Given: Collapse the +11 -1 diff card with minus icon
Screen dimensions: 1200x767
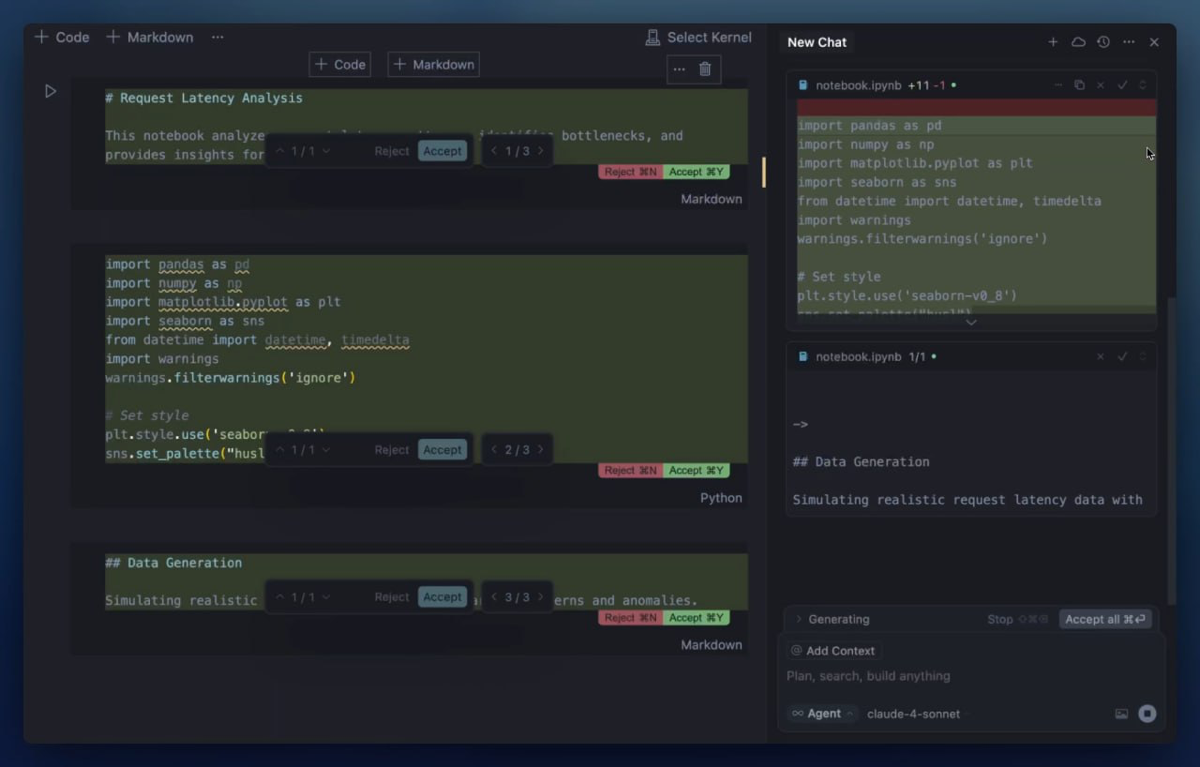Looking at the screenshot, I should [1058, 85].
